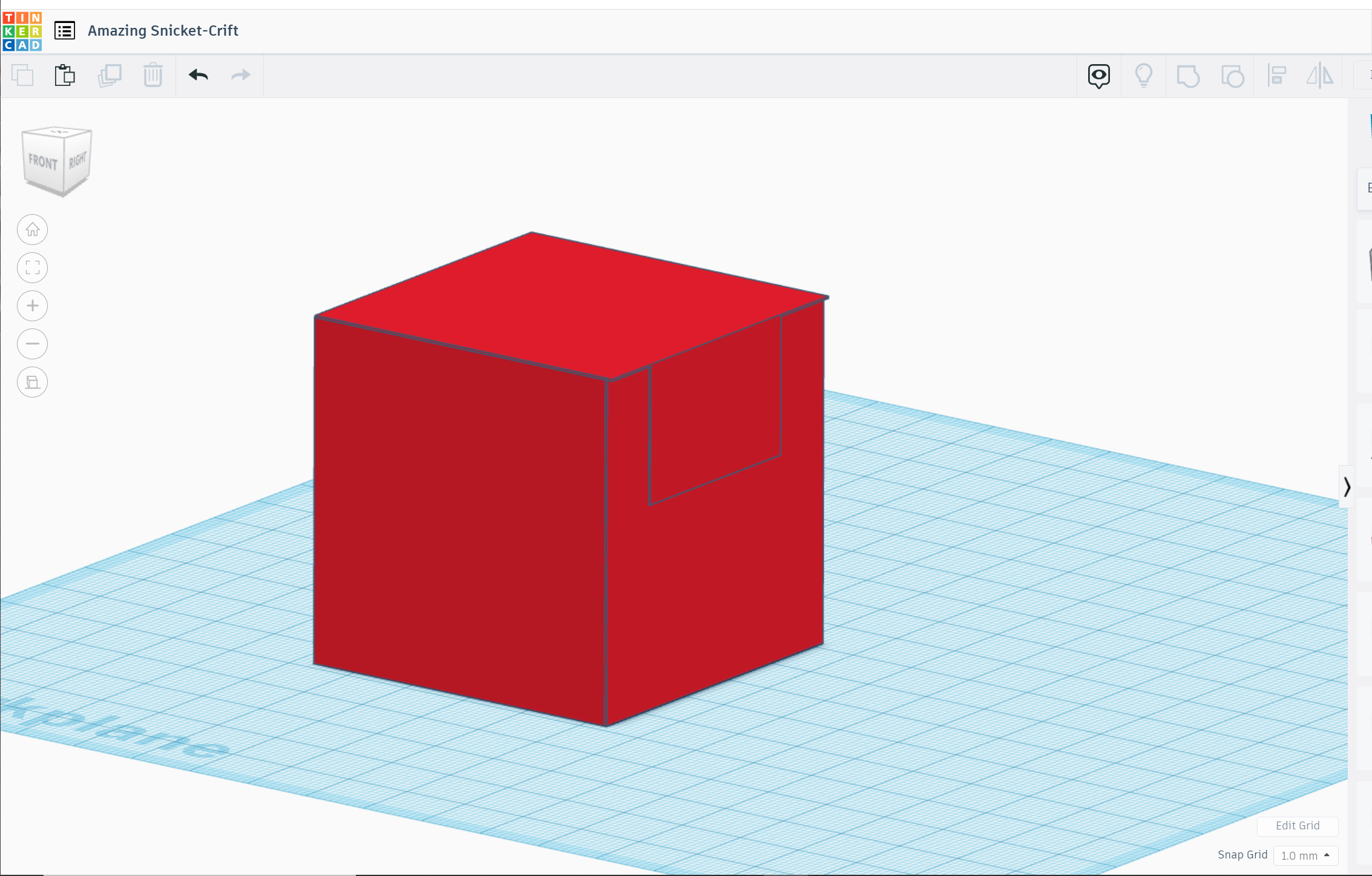1372x876 pixels.
Task: Group the selected shapes
Action: (1187, 75)
